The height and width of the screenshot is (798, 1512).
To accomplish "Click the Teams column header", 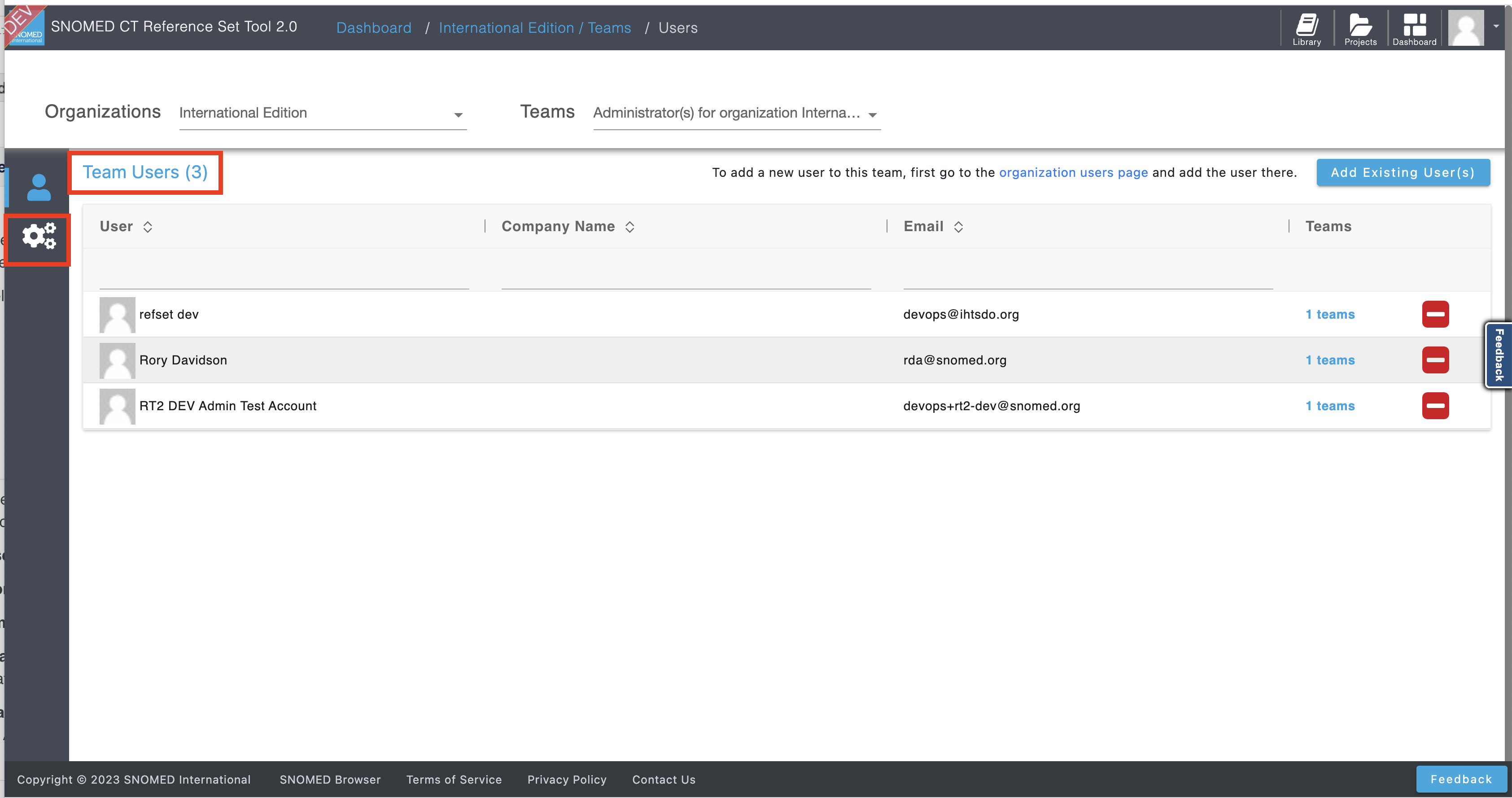I will click(1328, 226).
